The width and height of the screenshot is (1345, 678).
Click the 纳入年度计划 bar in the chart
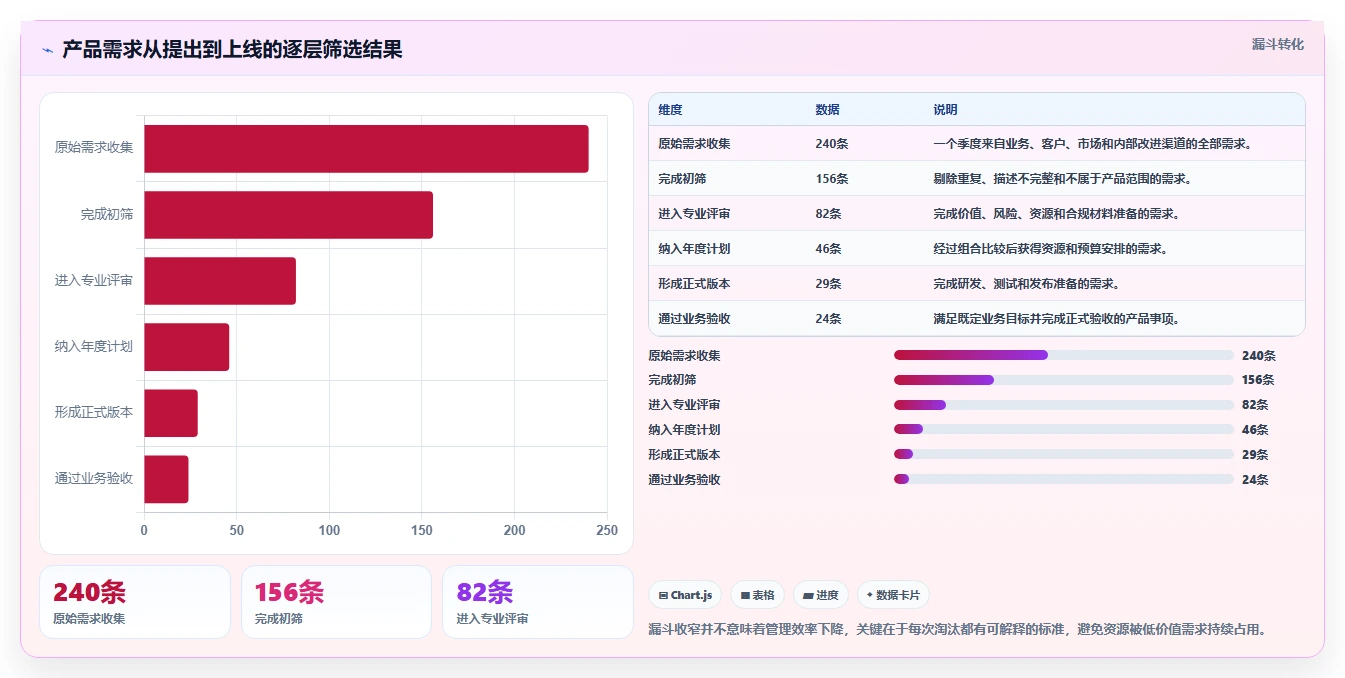pyautogui.click(x=186, y=347)
